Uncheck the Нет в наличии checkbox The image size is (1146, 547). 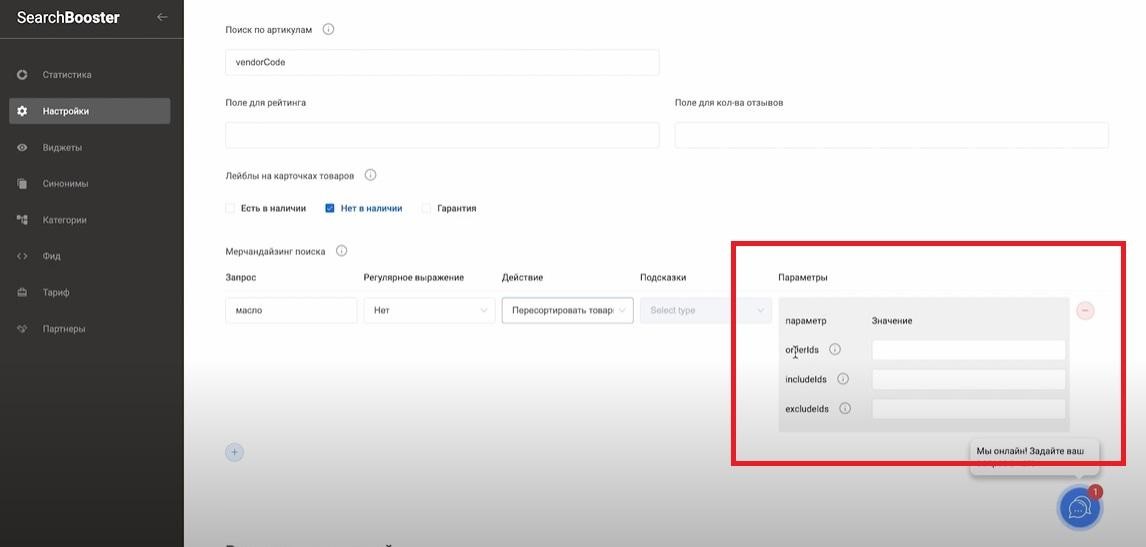tap(330, 208)
